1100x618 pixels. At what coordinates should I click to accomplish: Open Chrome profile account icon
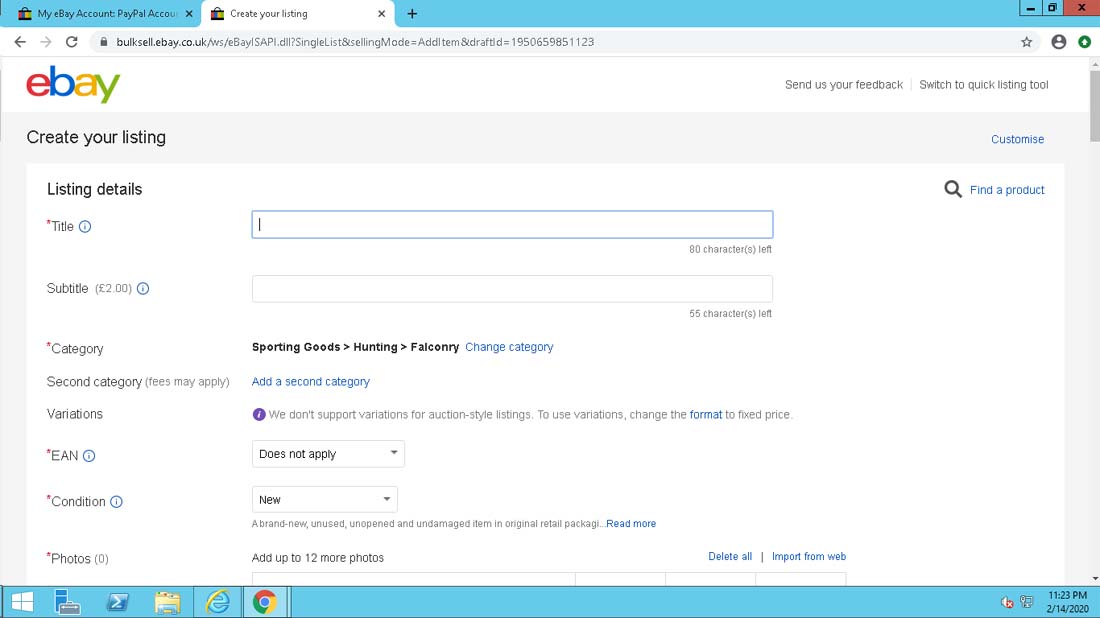coord(1059,42)
